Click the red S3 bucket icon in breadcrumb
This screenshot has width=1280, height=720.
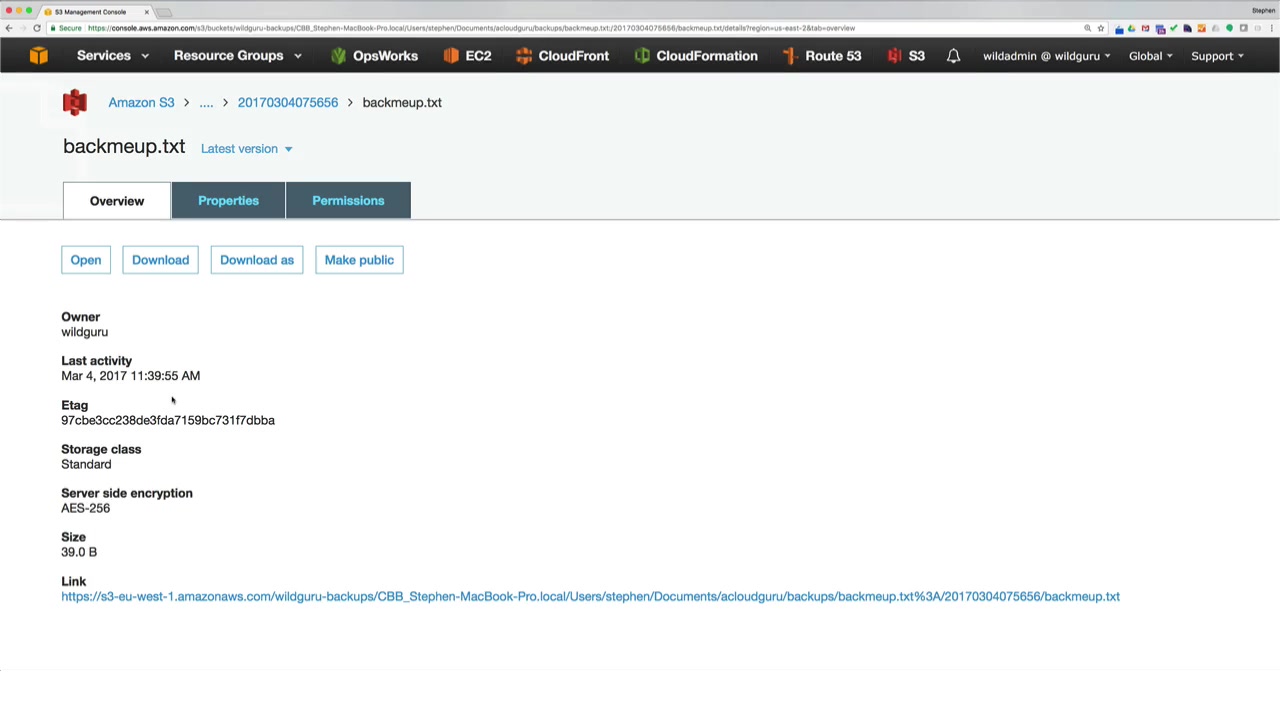pos(75,102)
